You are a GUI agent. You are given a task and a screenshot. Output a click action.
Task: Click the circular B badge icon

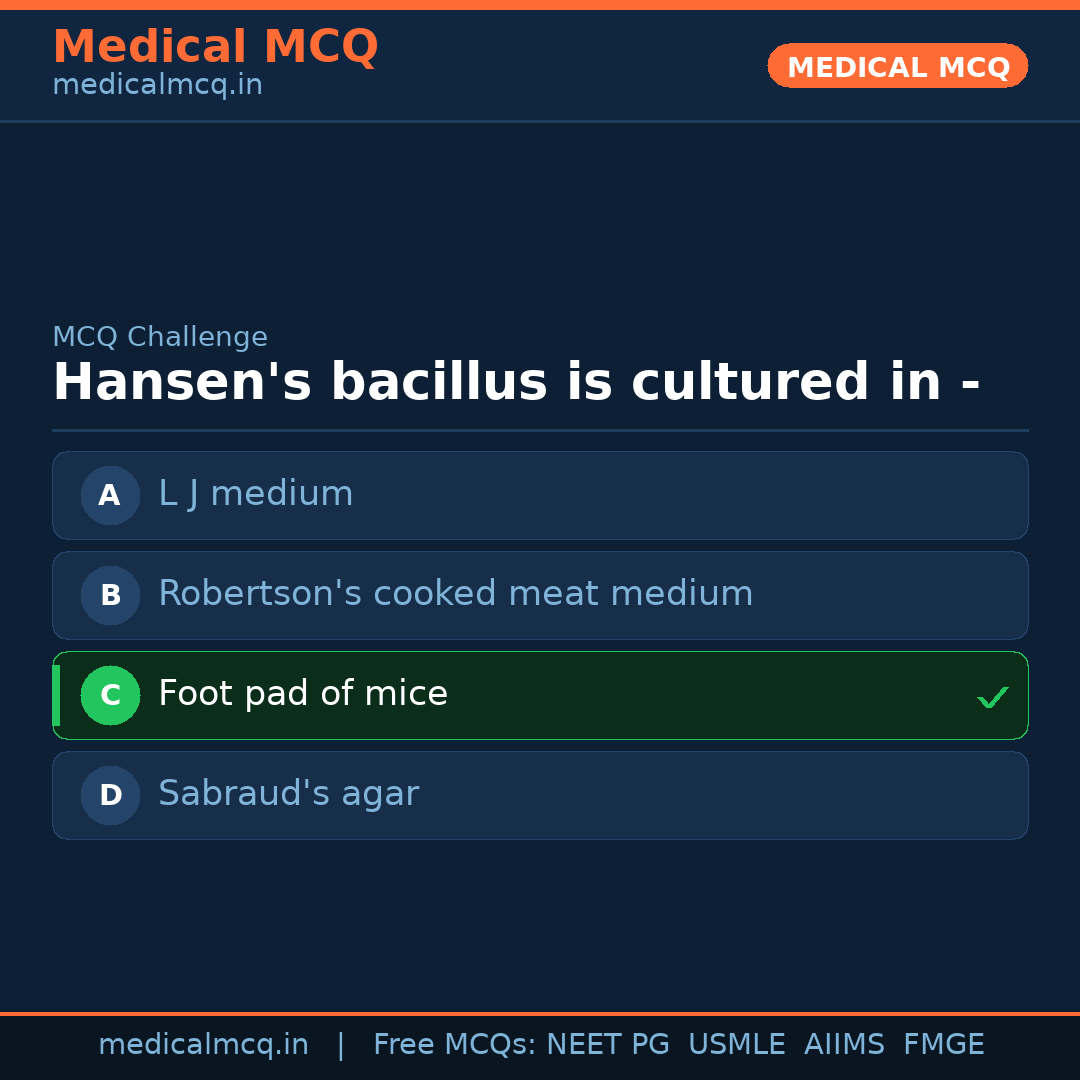(110, 595)
